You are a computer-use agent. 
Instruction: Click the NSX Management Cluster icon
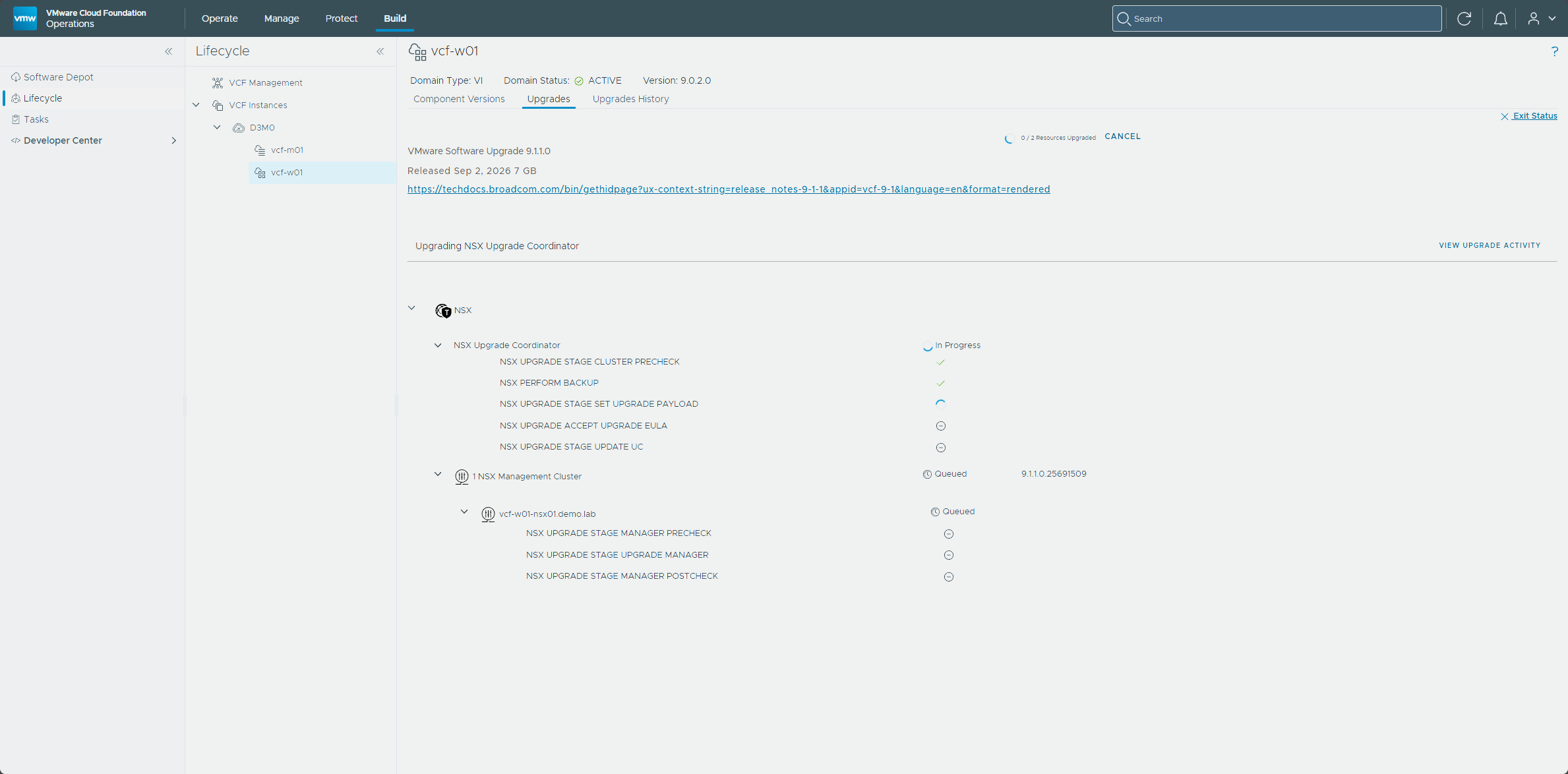click(x=462, y=476)
